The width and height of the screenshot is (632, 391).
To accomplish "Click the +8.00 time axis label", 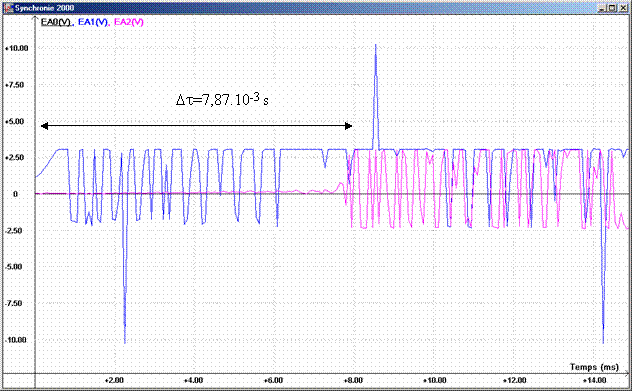I will pos(353,380).
